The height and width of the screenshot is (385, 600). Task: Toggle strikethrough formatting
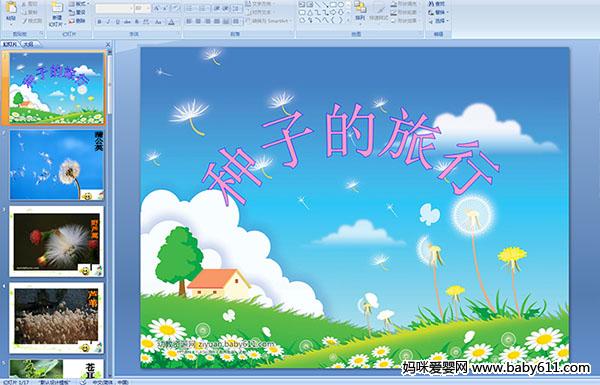(127, 22)
